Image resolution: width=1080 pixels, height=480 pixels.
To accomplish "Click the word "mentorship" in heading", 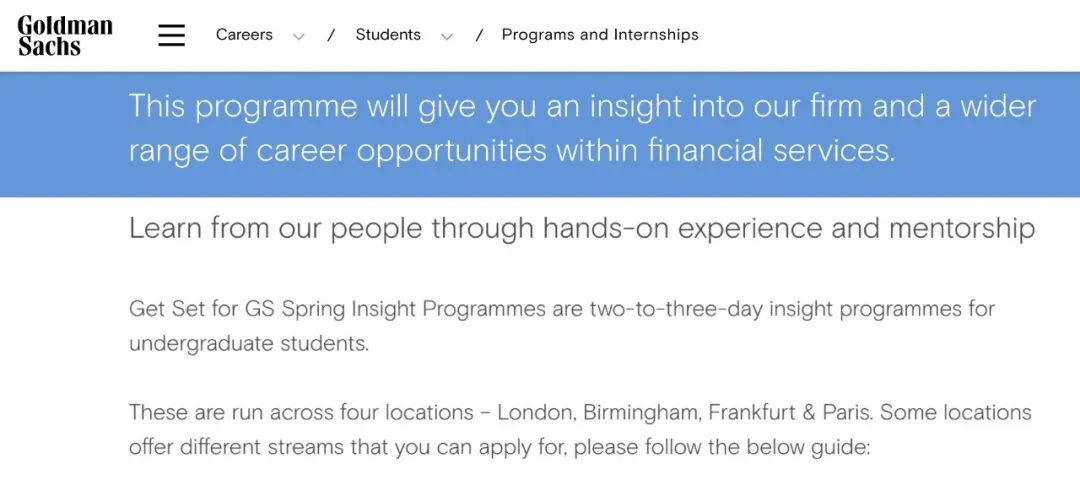I will 960,228.
